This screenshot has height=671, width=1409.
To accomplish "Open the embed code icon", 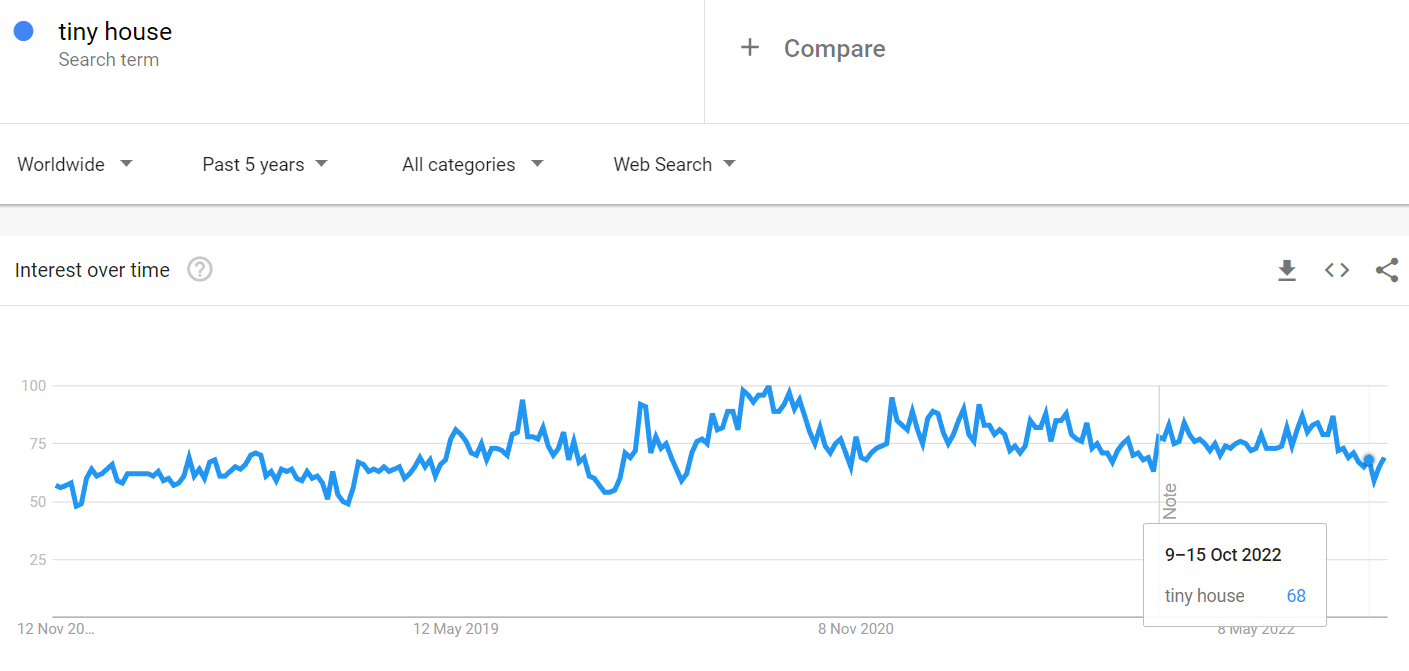I will click(1337, 270).
